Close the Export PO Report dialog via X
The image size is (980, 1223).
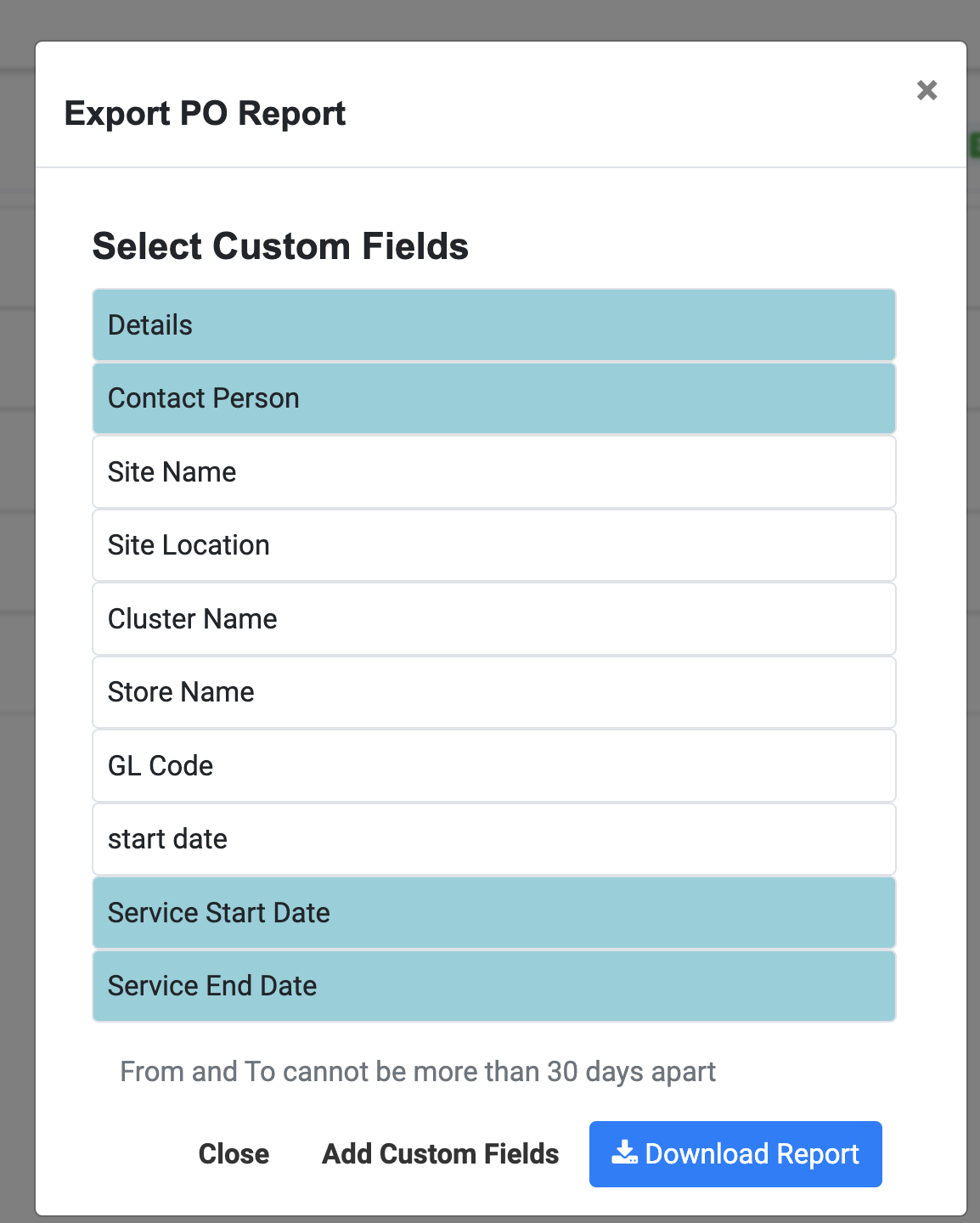pos(926,91)
